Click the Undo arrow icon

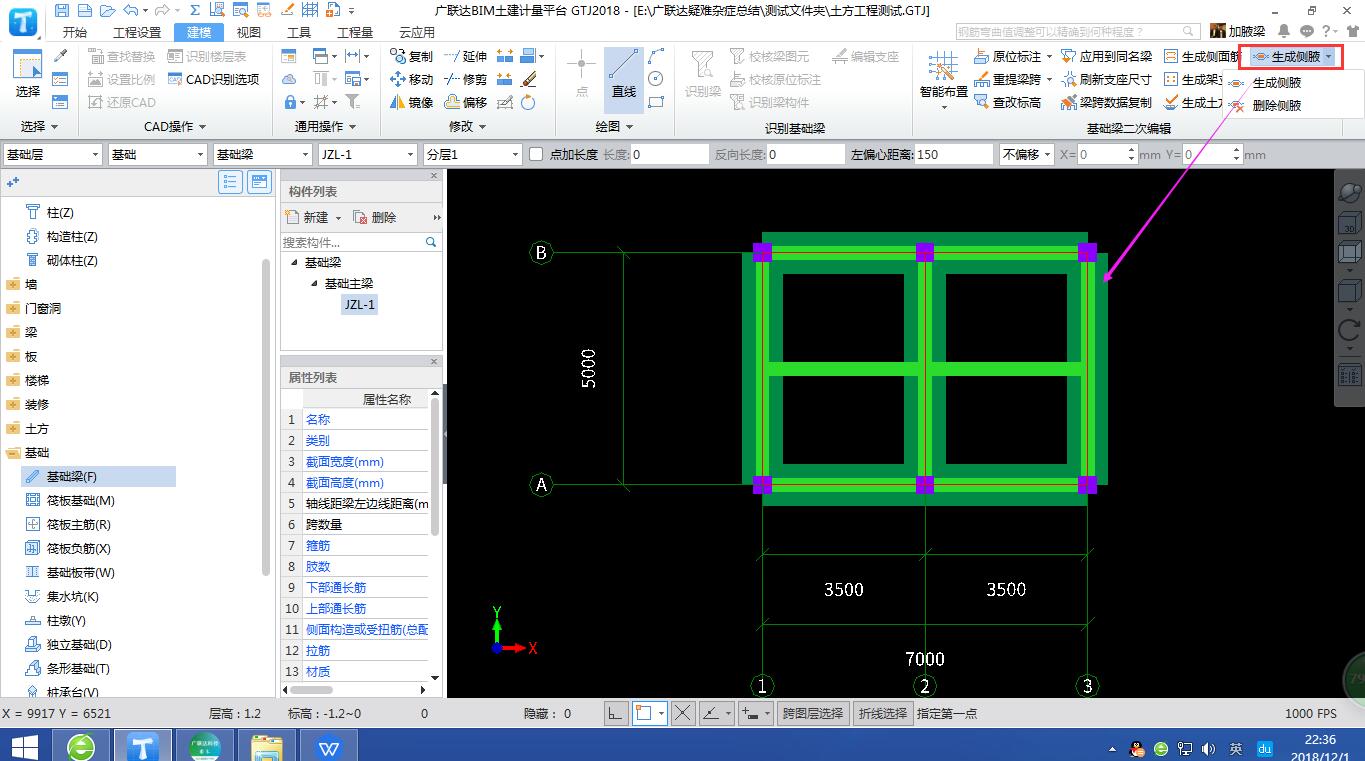click(130, 11)
